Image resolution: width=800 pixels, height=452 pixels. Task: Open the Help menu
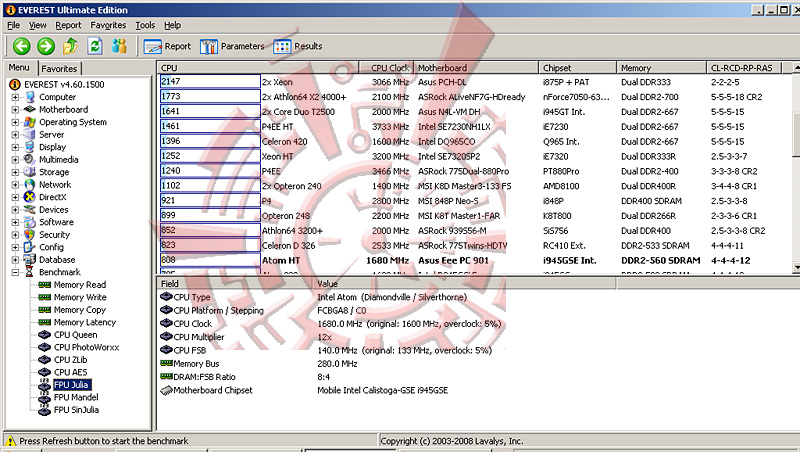click(172, 25)
